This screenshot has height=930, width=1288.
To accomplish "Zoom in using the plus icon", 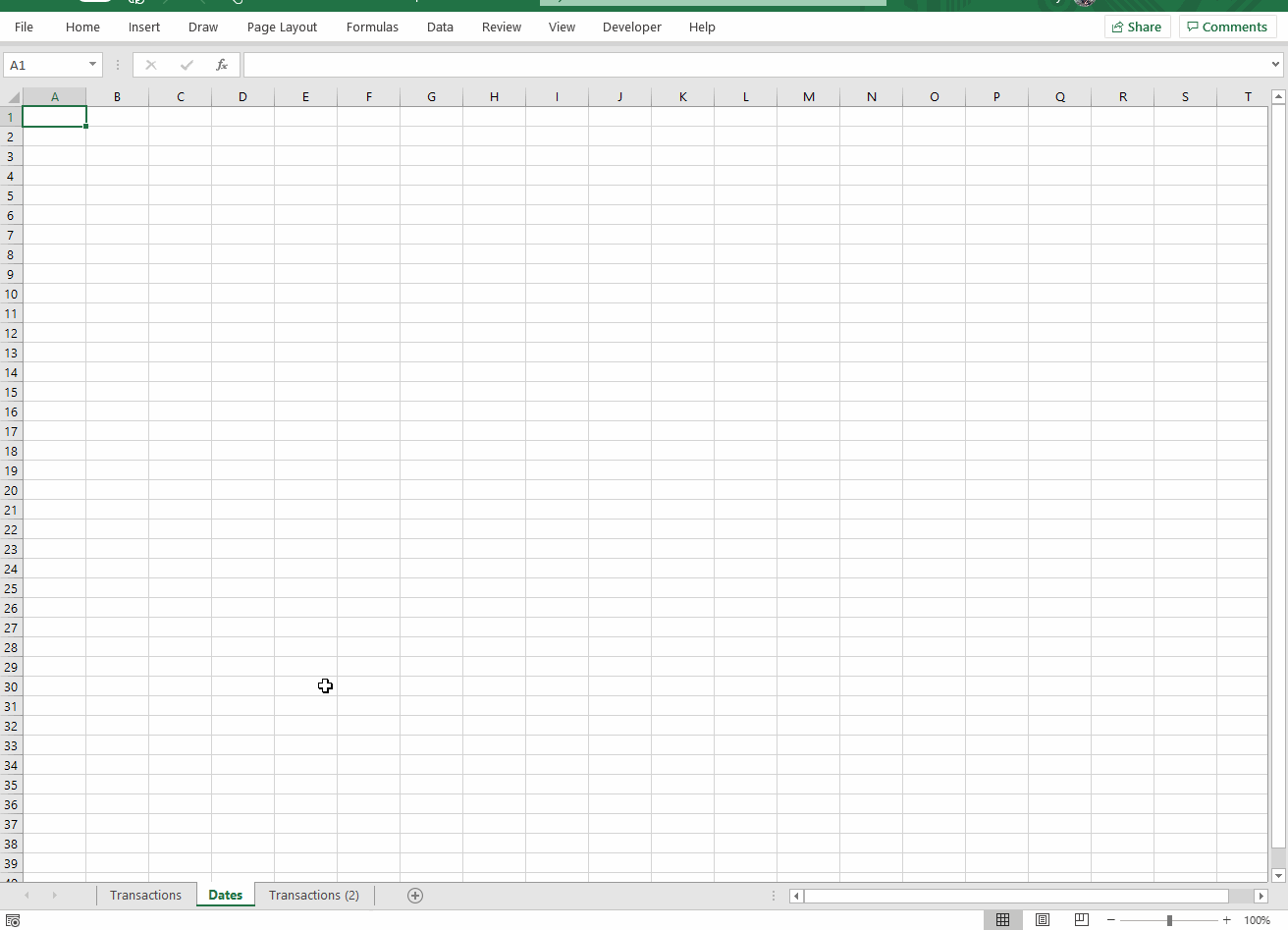I will click(1225, 920).
